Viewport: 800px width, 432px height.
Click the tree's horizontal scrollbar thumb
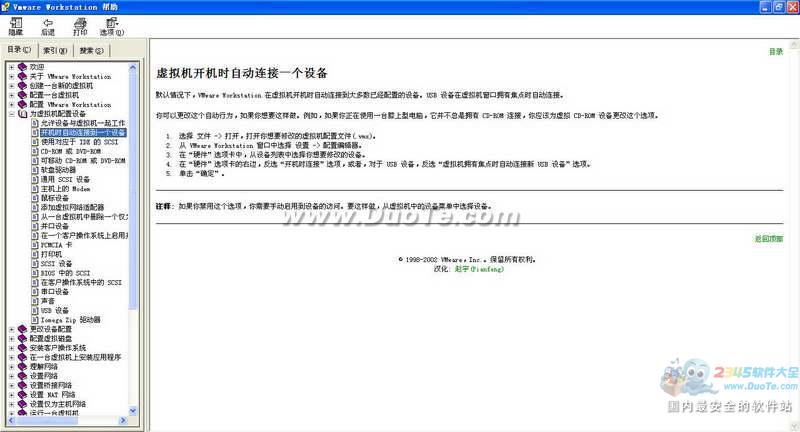pos(46,420)
